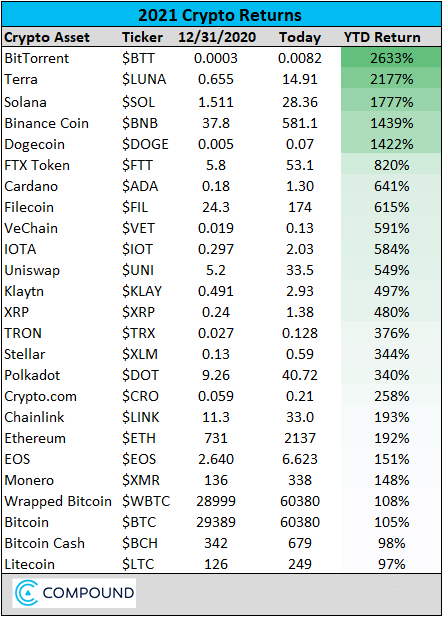Click the Litecoin 97% return cell
The height and width of the screenshot is (618, 445).
[391, 564]
